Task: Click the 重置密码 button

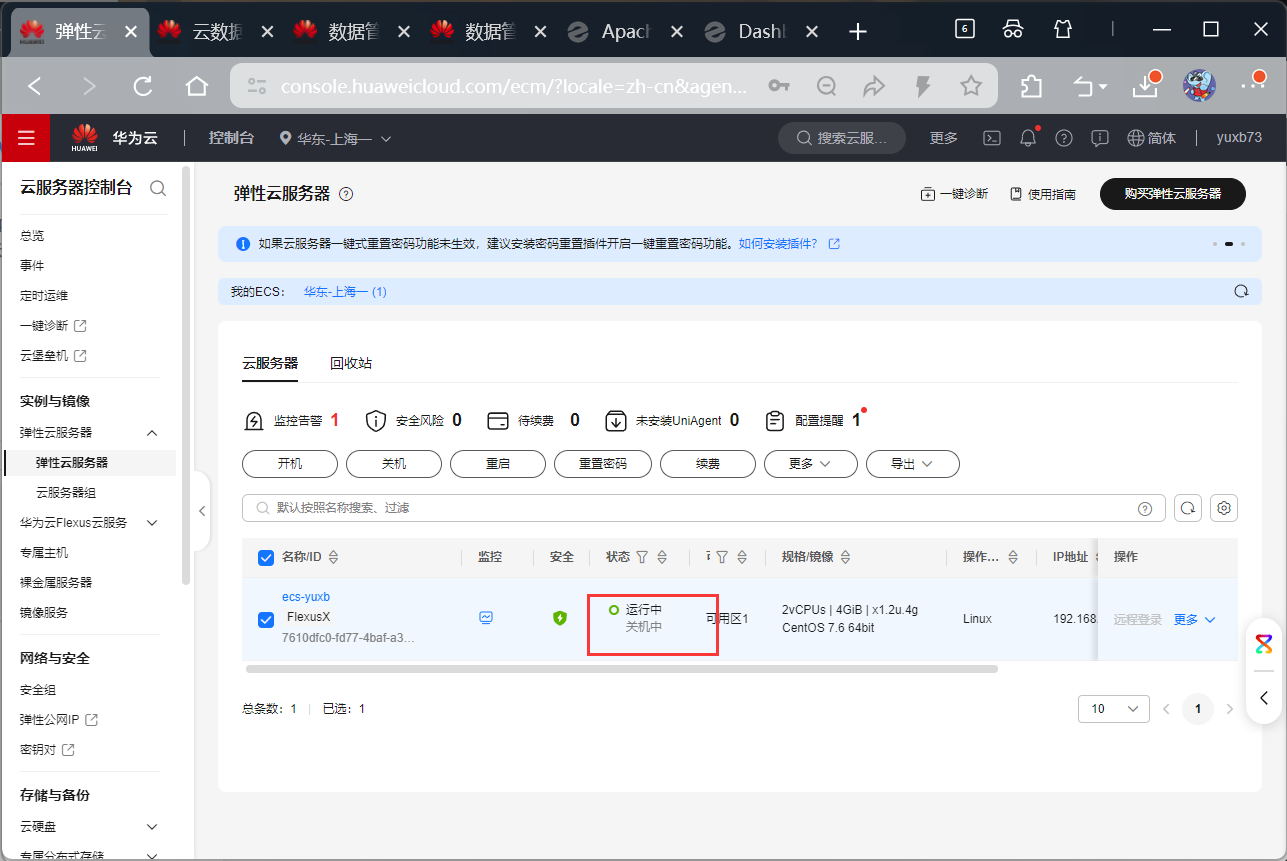Action: point(603,464)
